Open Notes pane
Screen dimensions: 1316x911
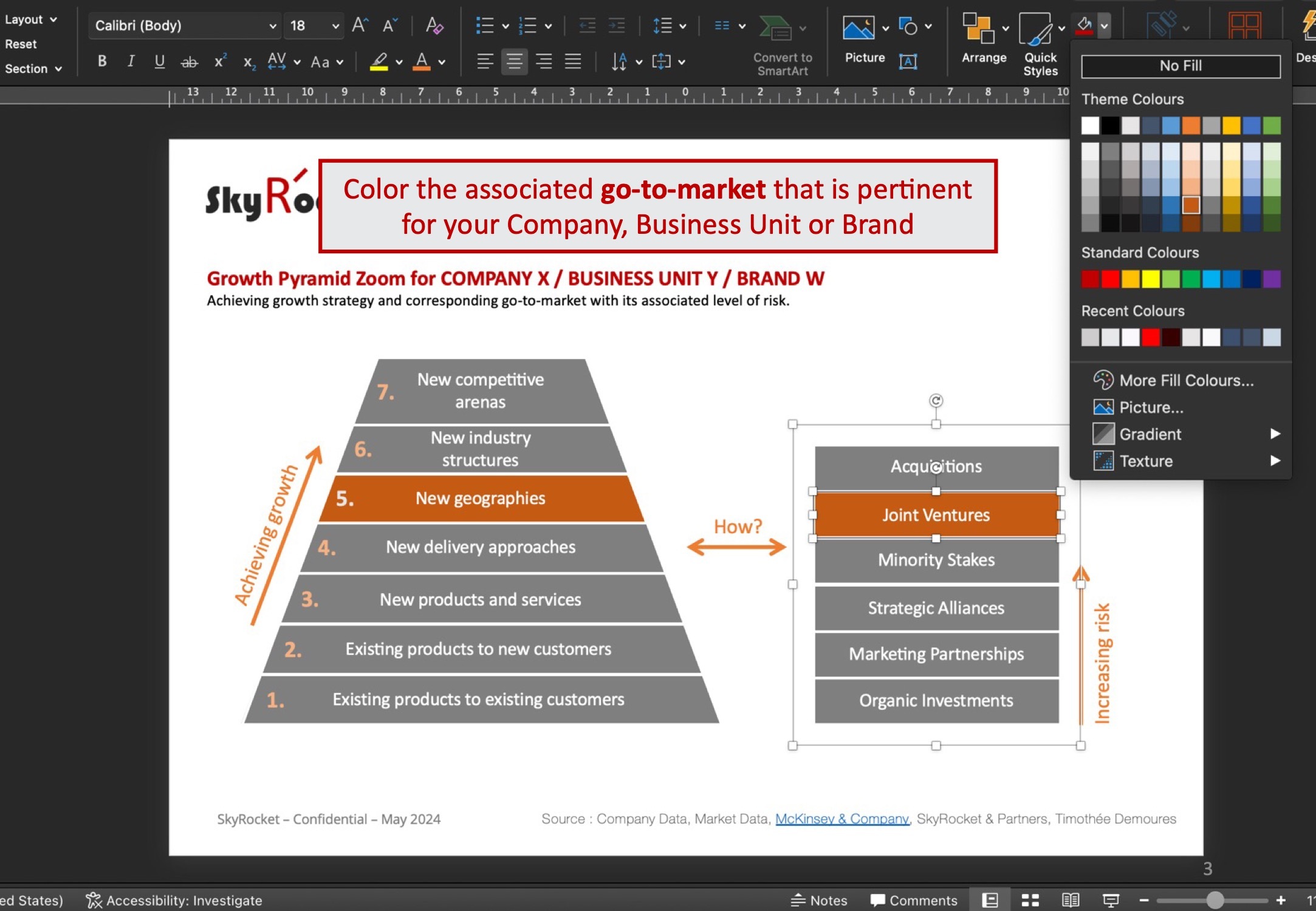(819, 900)
